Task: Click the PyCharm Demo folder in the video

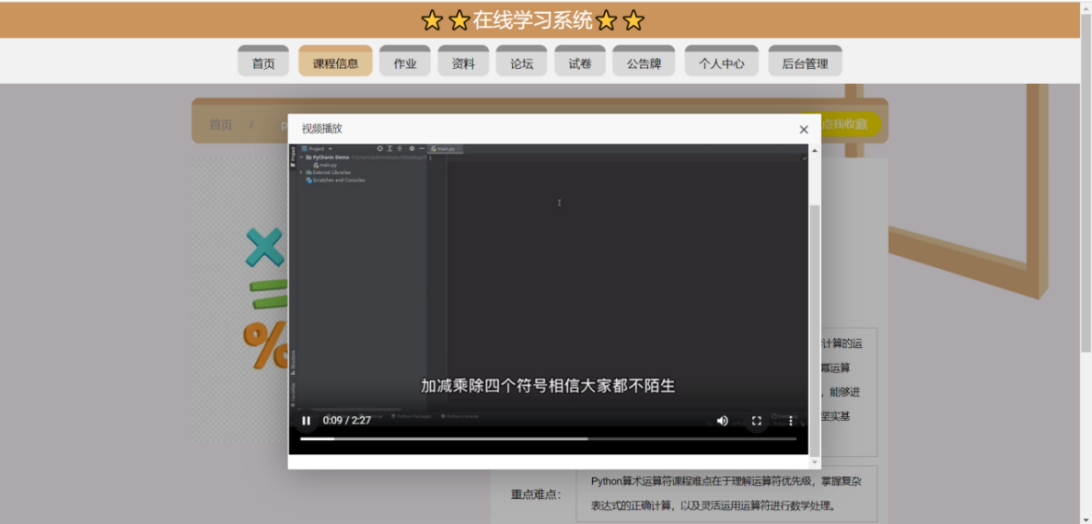Action: coord(329,157)
